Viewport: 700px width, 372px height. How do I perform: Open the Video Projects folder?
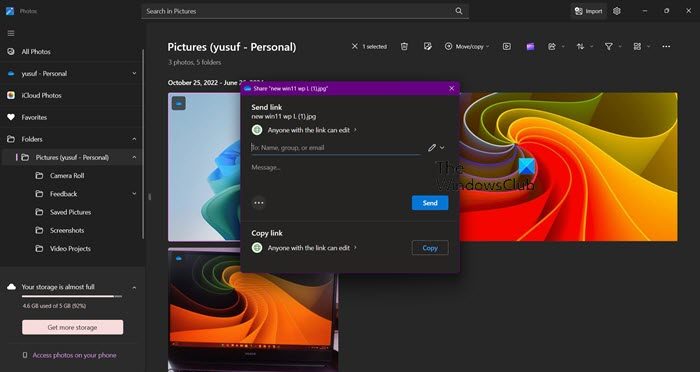click(x=70, y=249)
